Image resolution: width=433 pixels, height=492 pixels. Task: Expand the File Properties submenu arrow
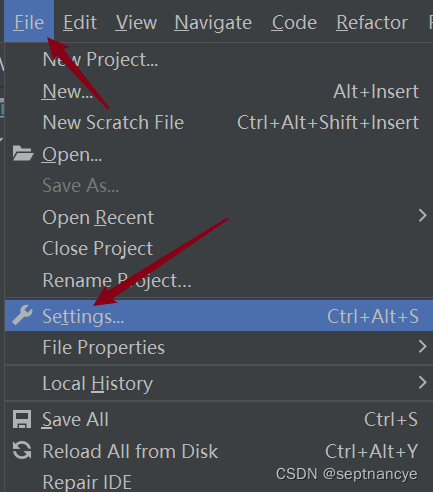pos(422,346)
